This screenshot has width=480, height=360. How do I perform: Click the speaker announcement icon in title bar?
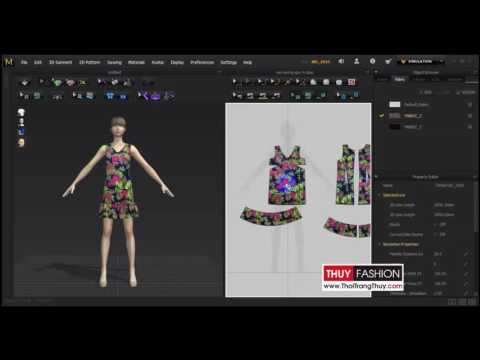click(341, 61)
